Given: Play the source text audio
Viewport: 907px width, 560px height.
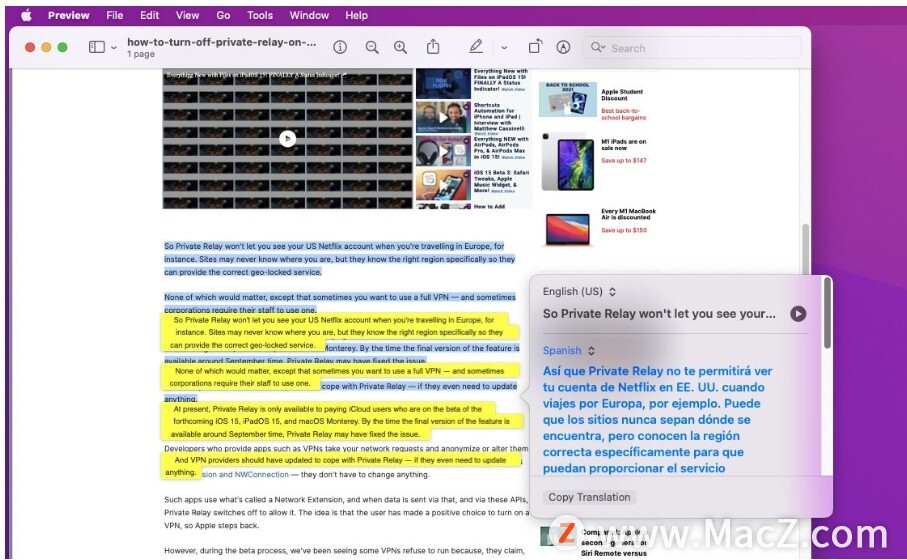Looking at the screenshot, I should (x=798, y=314).
